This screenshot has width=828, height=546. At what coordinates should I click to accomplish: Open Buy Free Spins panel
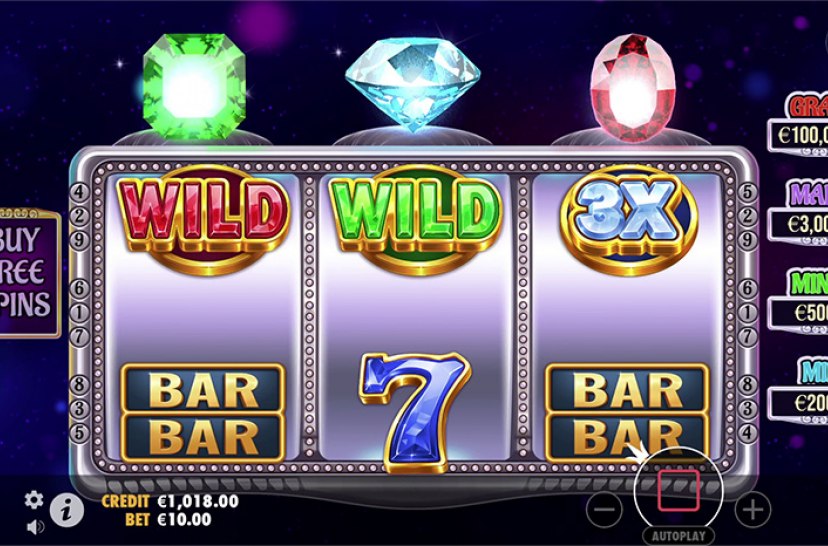point(27,274)
